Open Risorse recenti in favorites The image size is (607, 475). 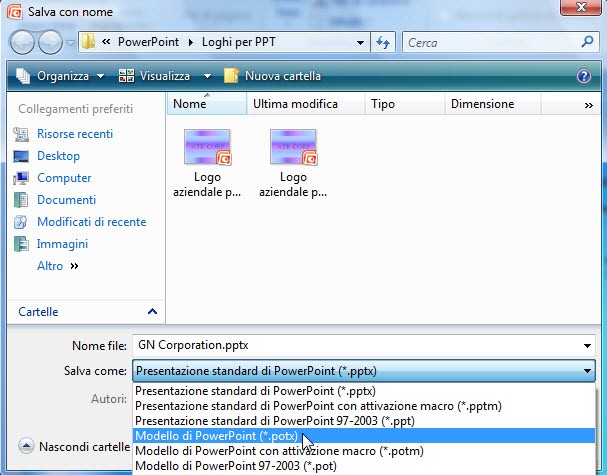tap(74, 134)
